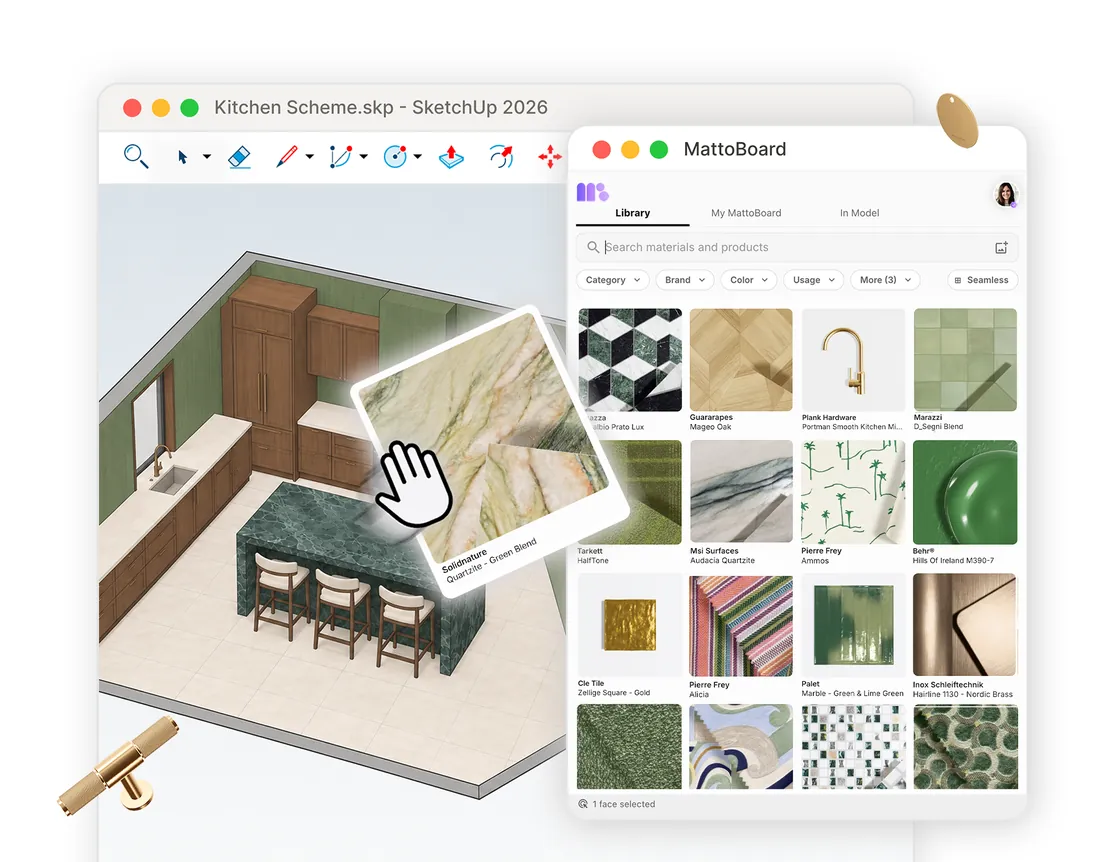1100x862 pixels.
Task: Select the Albio Prato Lux cube tile thumbnail
Action: 630,360
